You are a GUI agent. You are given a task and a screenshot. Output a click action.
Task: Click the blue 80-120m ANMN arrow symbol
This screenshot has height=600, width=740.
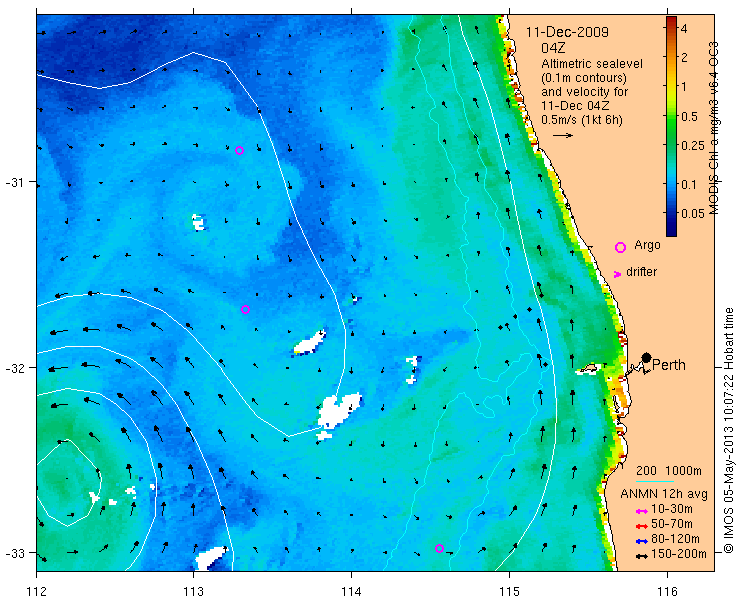(641, 541)
